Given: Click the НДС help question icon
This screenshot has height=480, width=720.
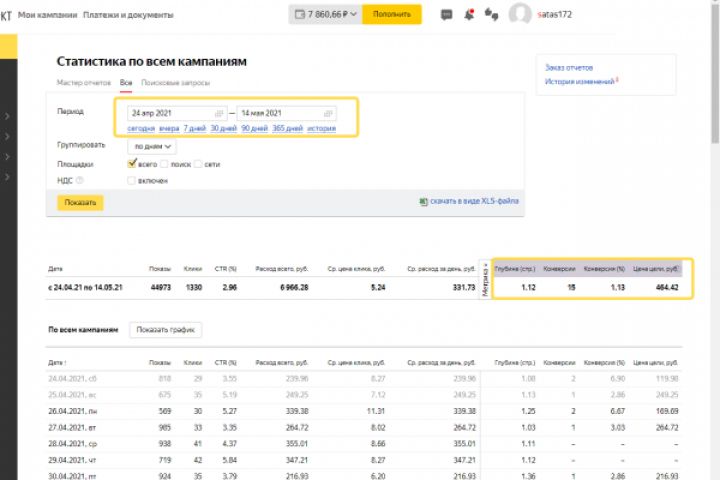Looking at the screenshot, I should [79, 180].
